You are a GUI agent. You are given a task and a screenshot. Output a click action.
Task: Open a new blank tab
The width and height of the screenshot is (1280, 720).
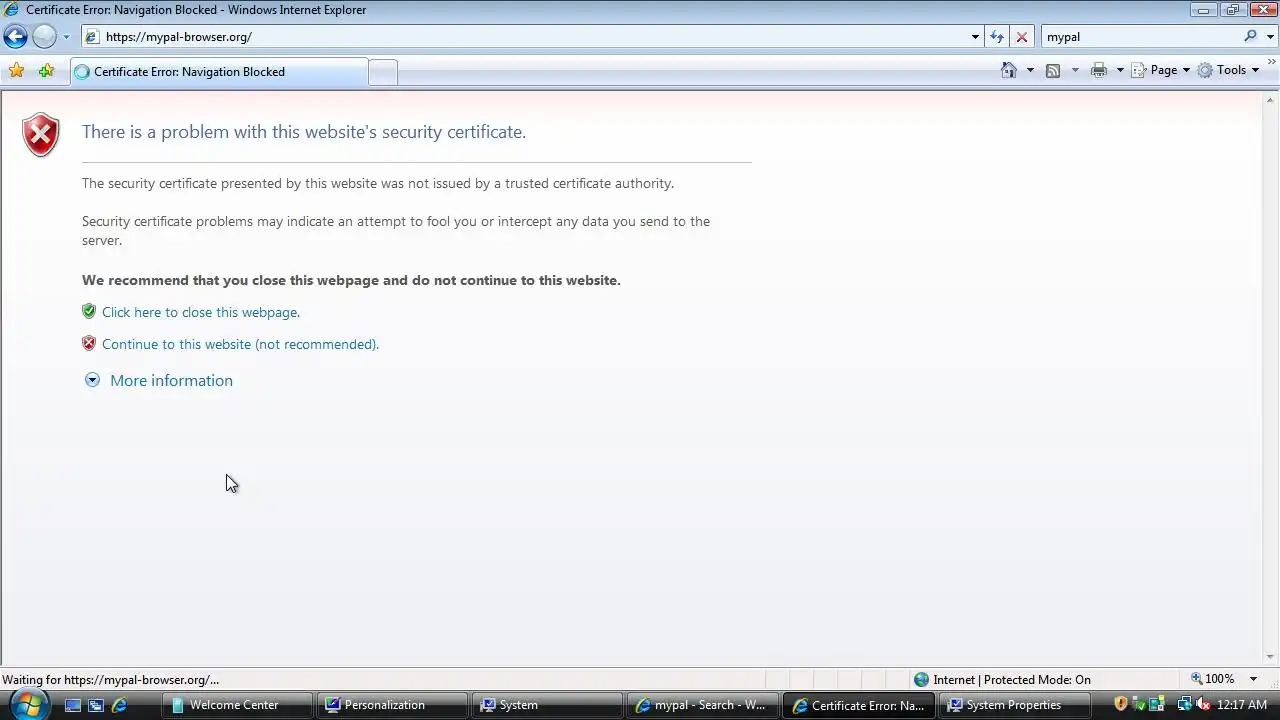[x=382, y=72]
